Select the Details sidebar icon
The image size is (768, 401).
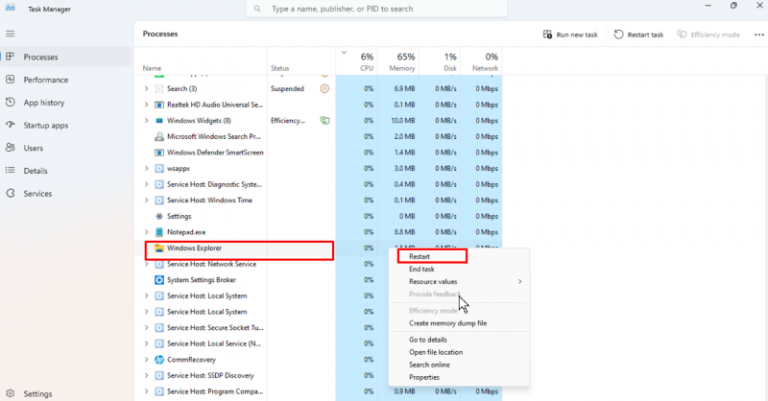tap(9, 171)
